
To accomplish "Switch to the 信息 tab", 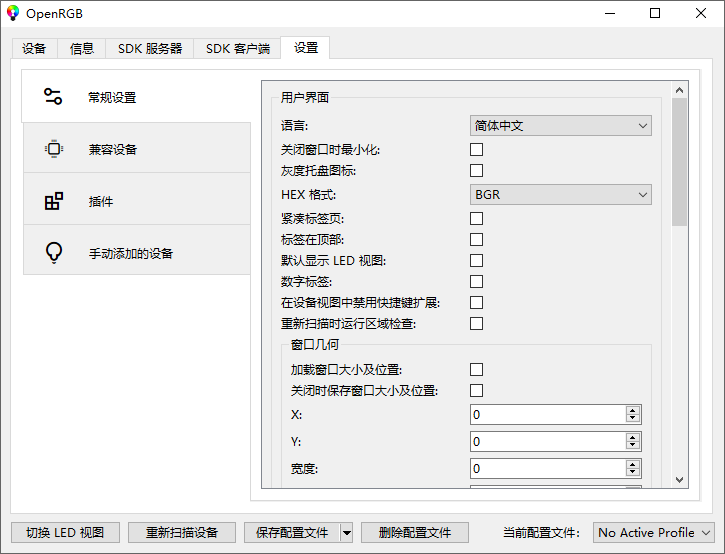I will [x=82, y=49].
